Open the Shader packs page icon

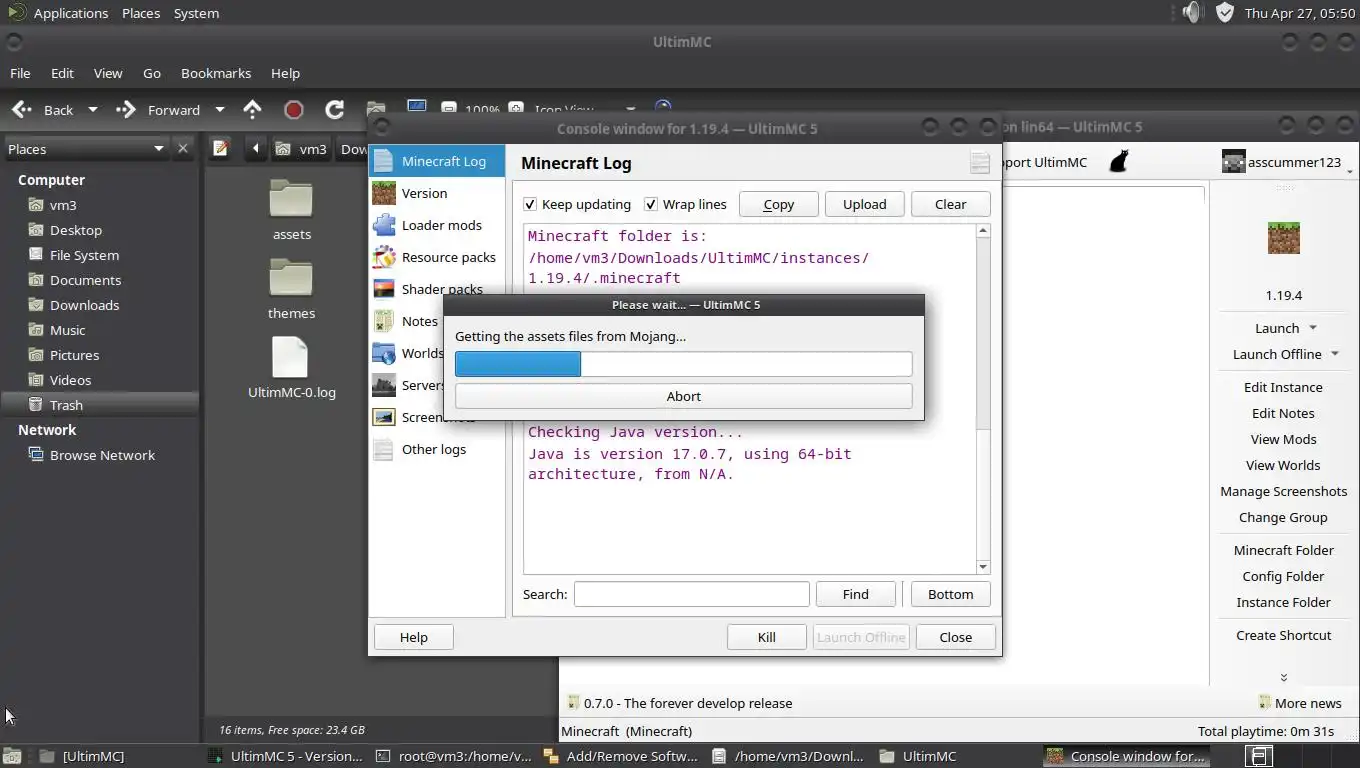[384, 289]
